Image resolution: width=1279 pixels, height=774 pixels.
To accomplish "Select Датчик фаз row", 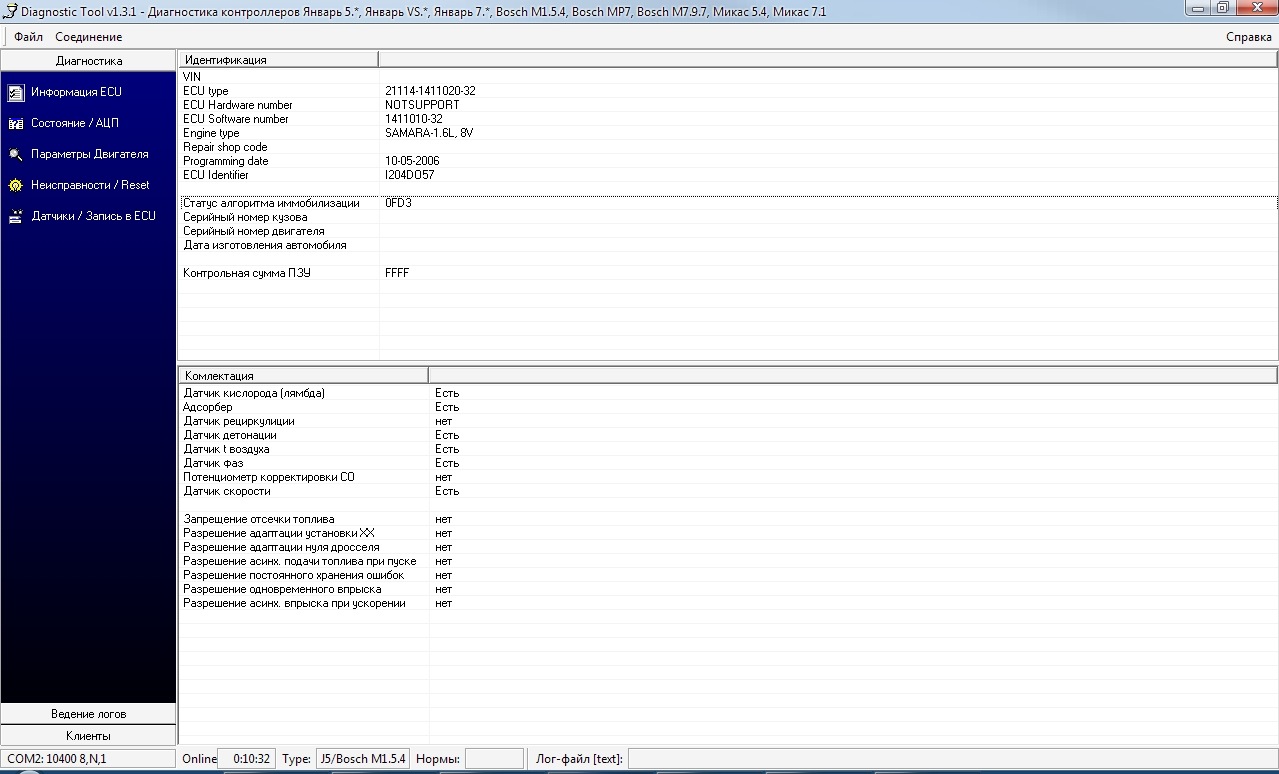I will [x=728, y=463].
